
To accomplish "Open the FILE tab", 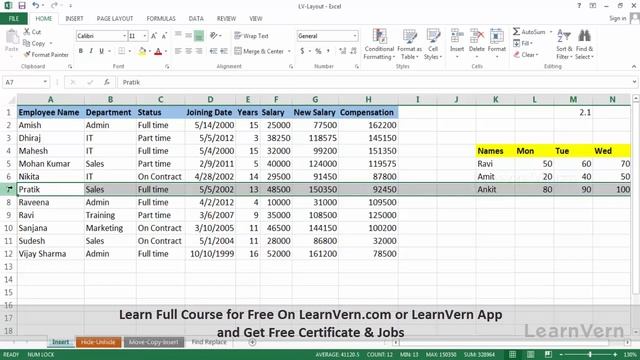I will coord(14,18).
